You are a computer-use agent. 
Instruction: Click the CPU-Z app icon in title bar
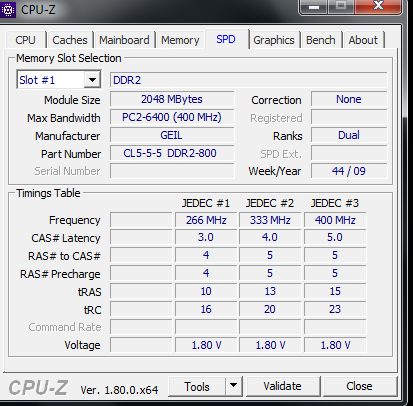pos(7,10)
